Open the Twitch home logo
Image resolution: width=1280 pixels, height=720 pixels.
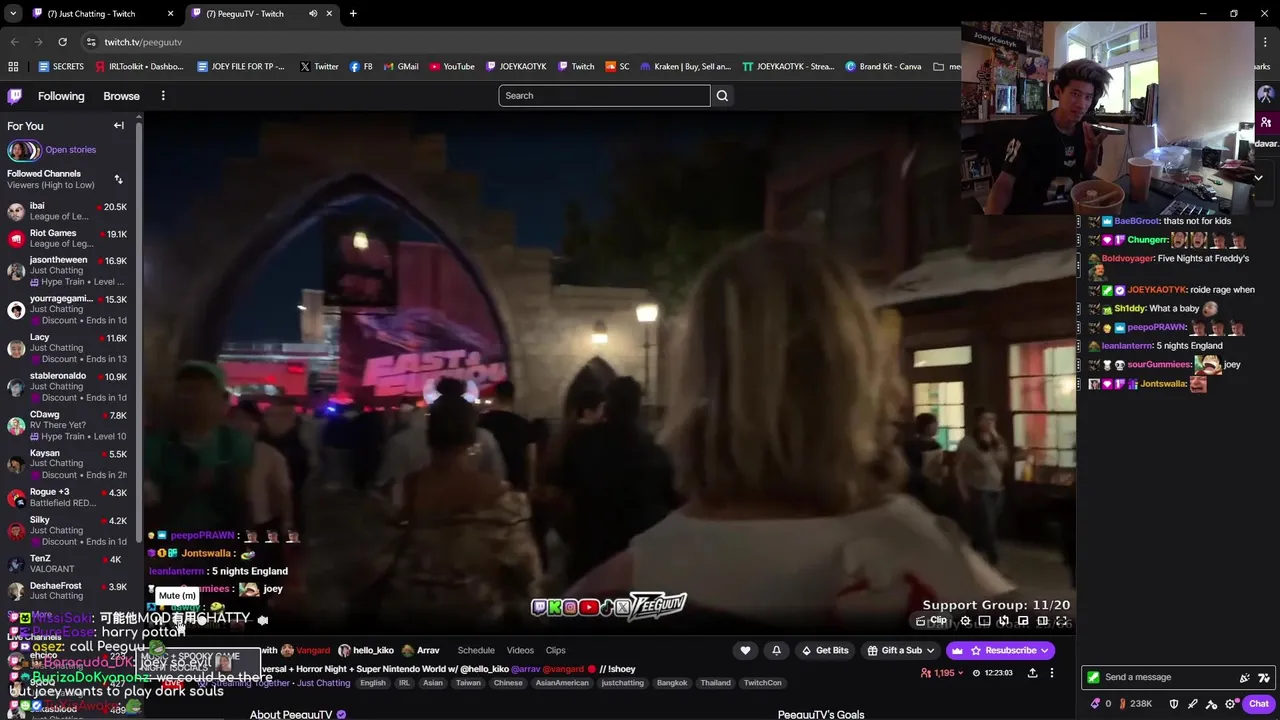tap(15, 96)
